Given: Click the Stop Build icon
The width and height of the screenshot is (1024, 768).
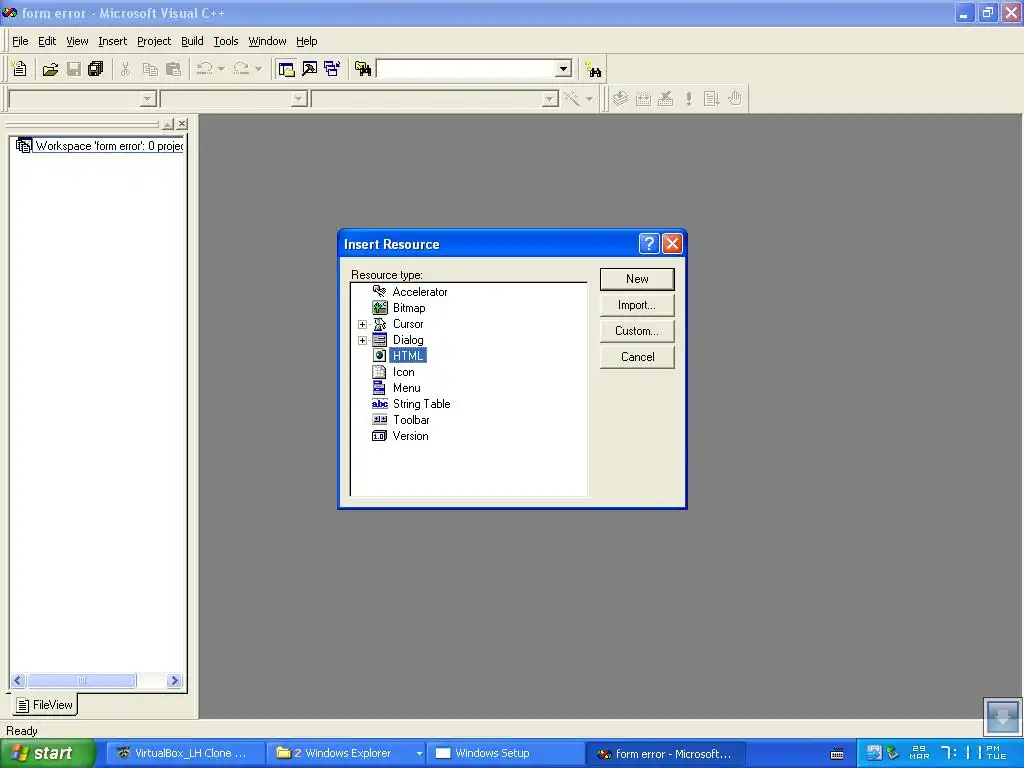Looking at the screenshot, I should (665, 99).
